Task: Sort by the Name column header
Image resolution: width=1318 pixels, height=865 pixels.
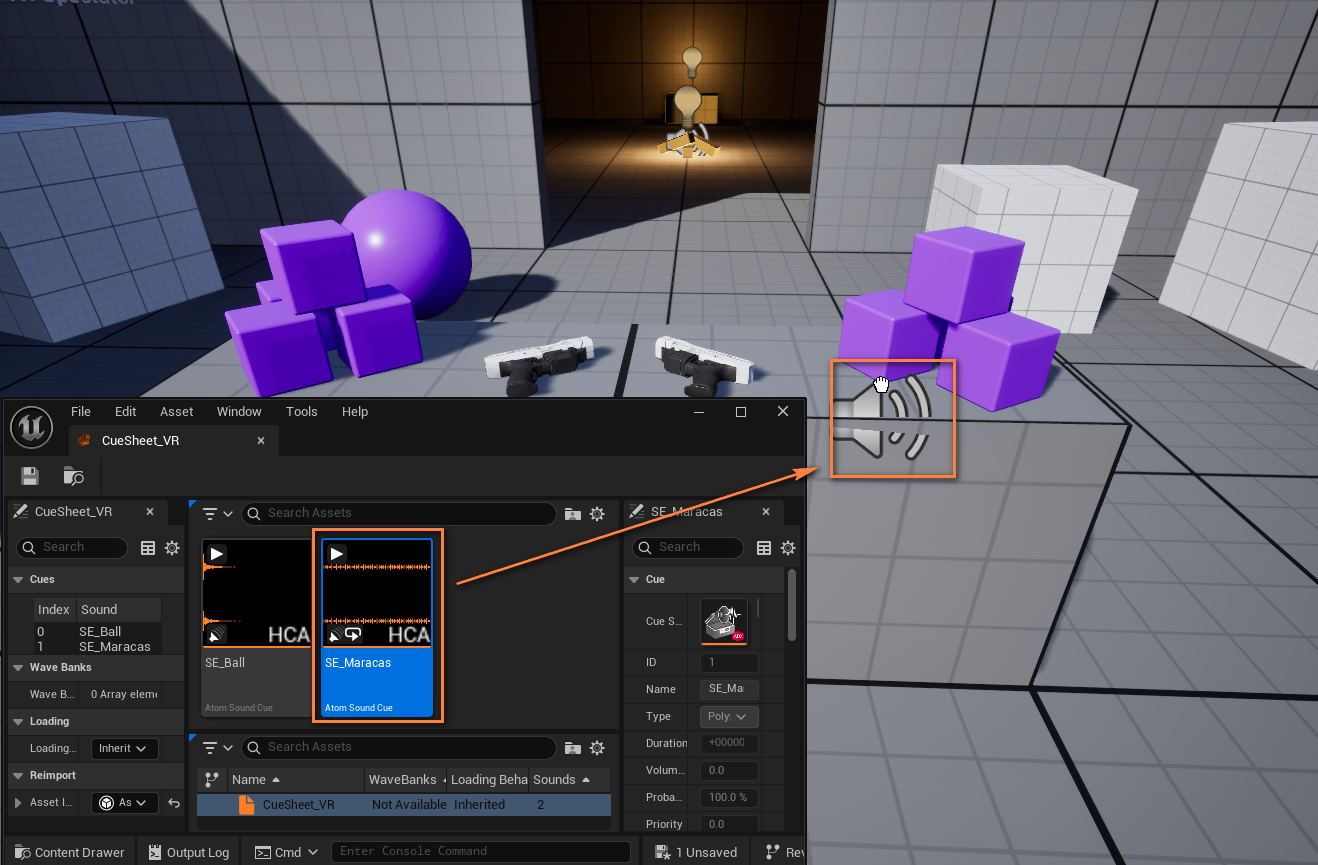Action: (296, 780)
